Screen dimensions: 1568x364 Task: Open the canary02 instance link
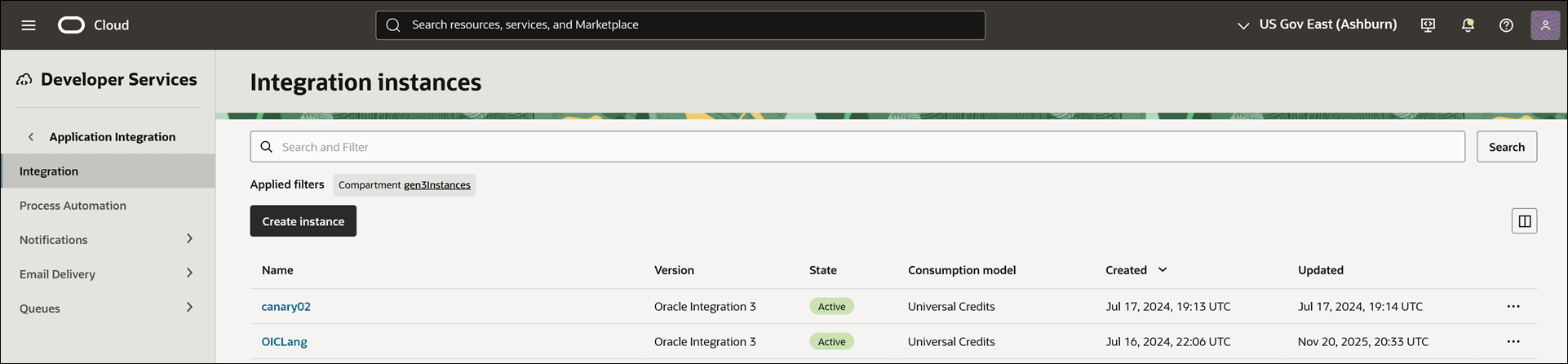[286, 307]
